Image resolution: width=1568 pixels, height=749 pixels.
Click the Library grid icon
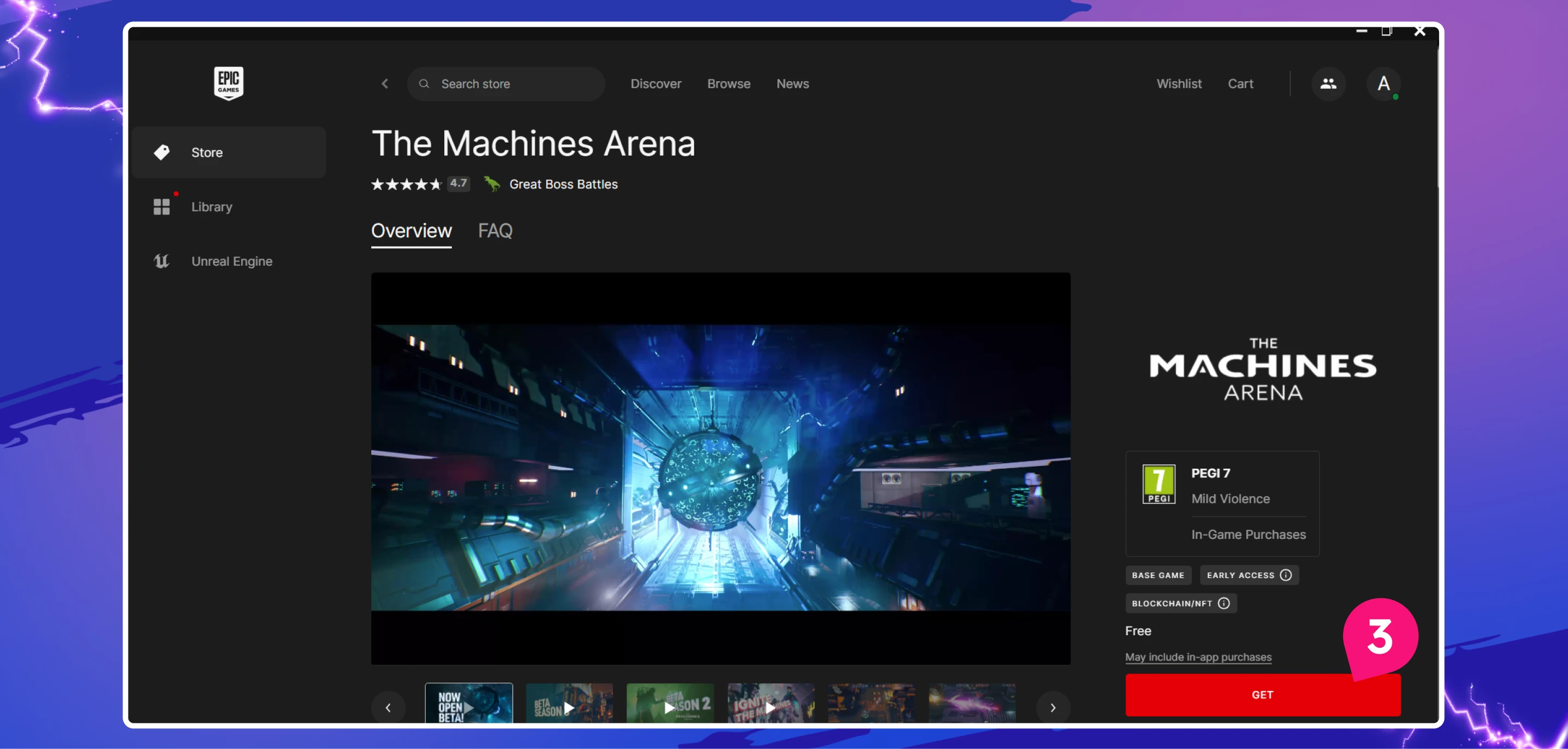tap(161, 207)
